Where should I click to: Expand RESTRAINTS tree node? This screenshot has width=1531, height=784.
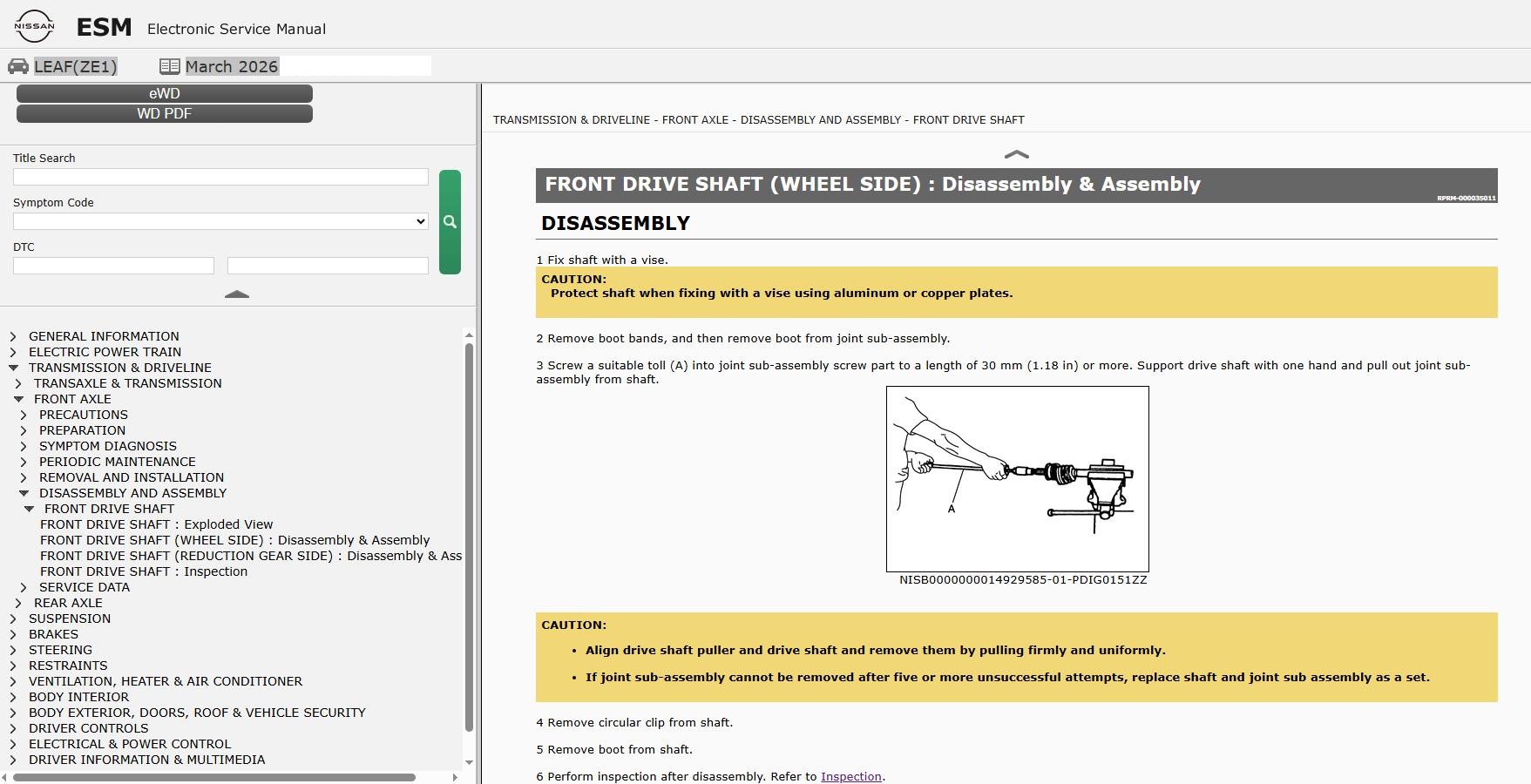click(x=13, y=666)
